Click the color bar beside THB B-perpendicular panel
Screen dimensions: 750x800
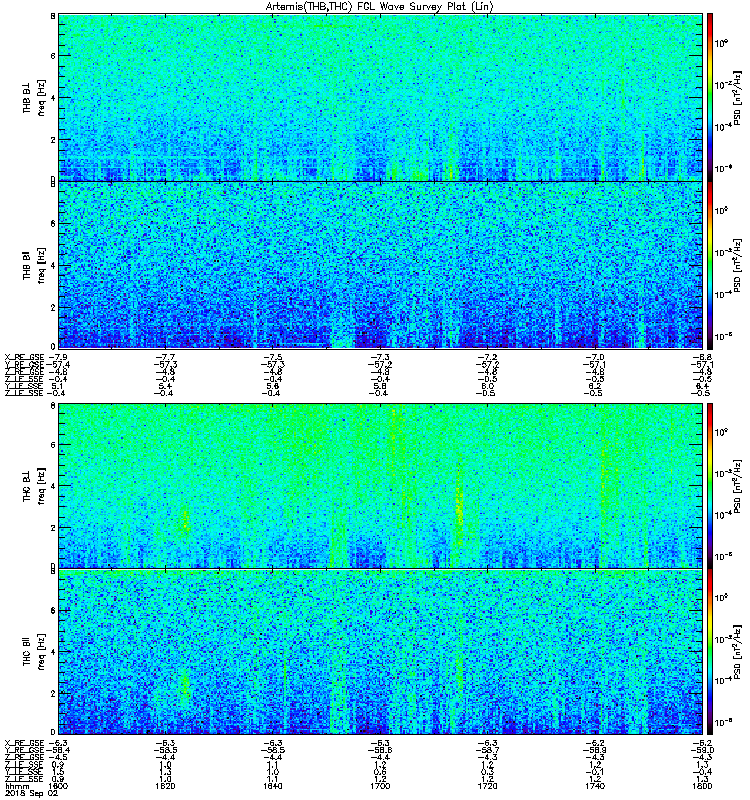[710, 97]
